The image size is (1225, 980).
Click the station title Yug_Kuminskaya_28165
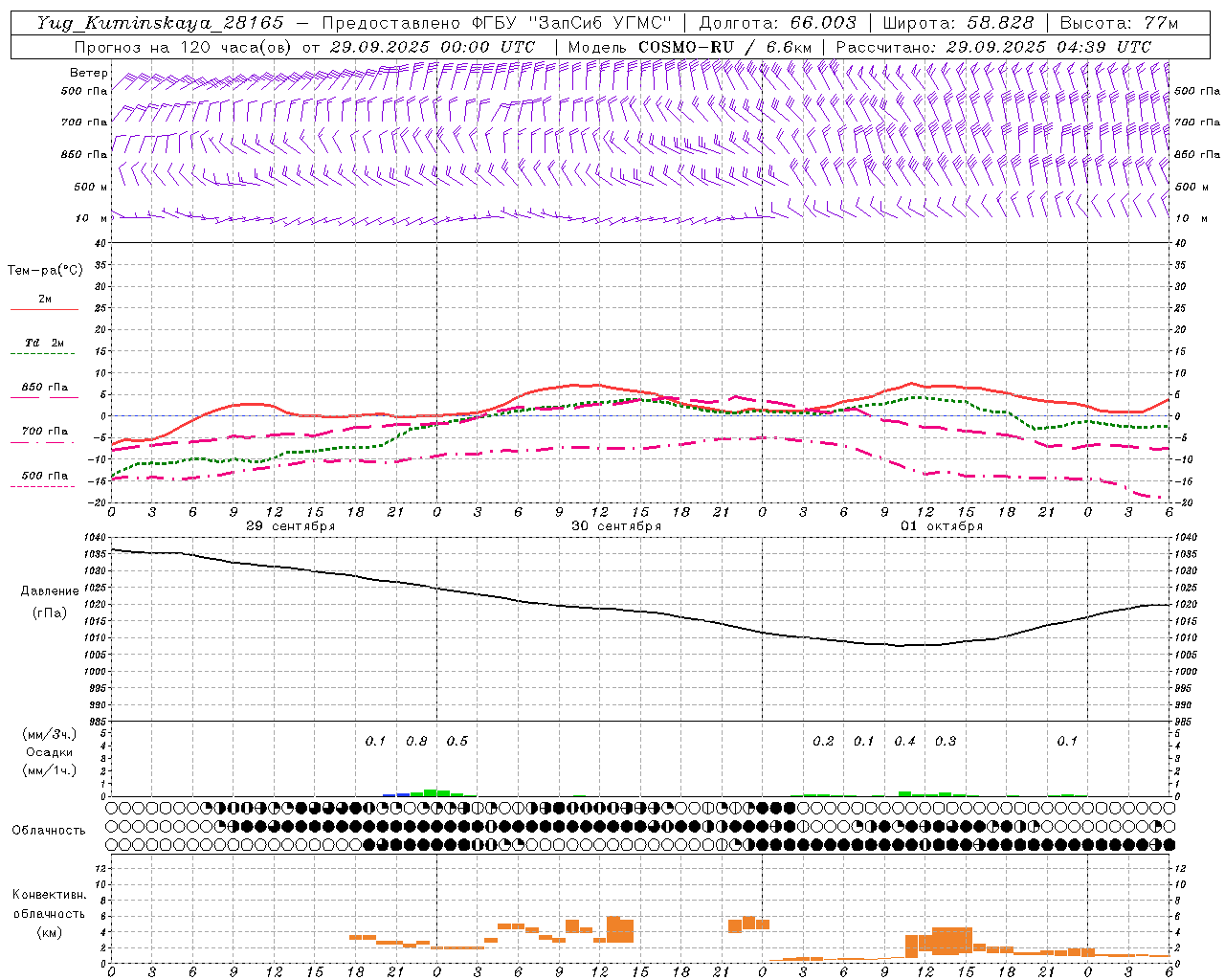point(161,23)
